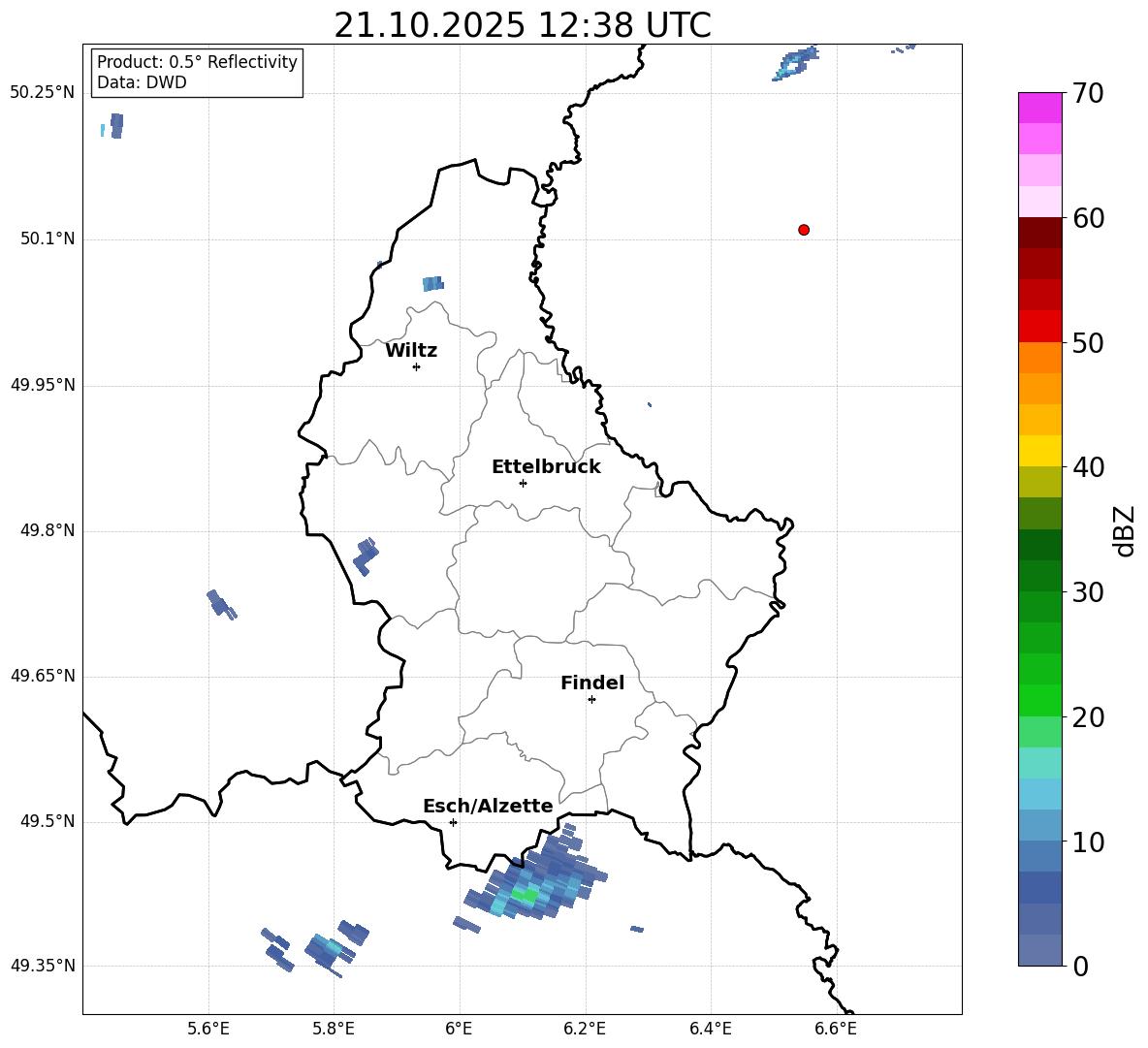Click the 6.2°E longitude label
The image size is (1148, 1048).
tap(585, 1029)
